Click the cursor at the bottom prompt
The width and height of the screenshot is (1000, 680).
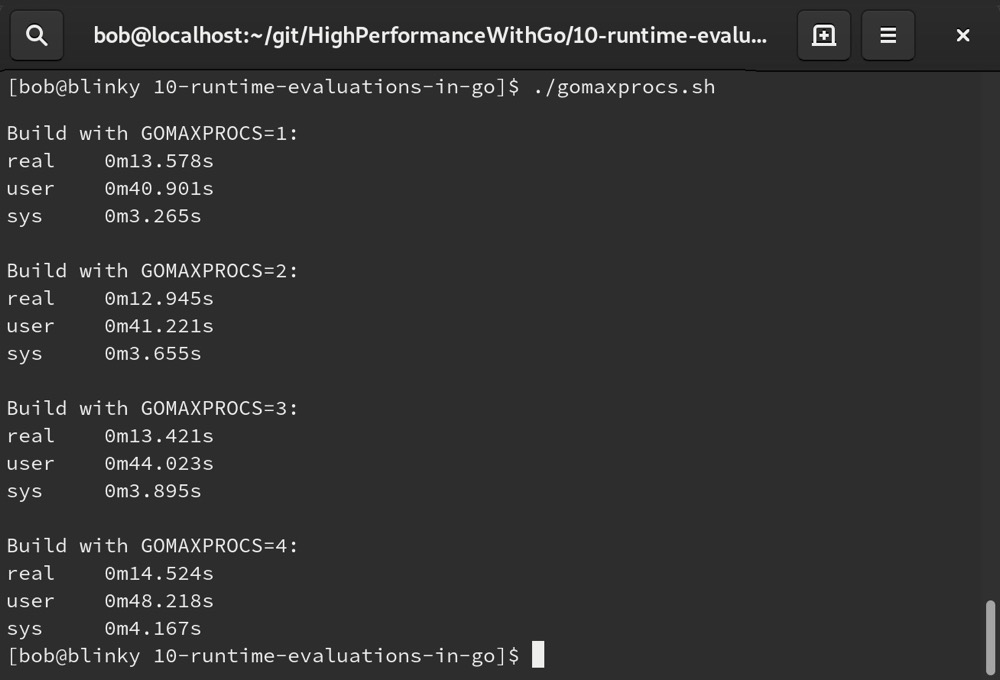point(538,654)
